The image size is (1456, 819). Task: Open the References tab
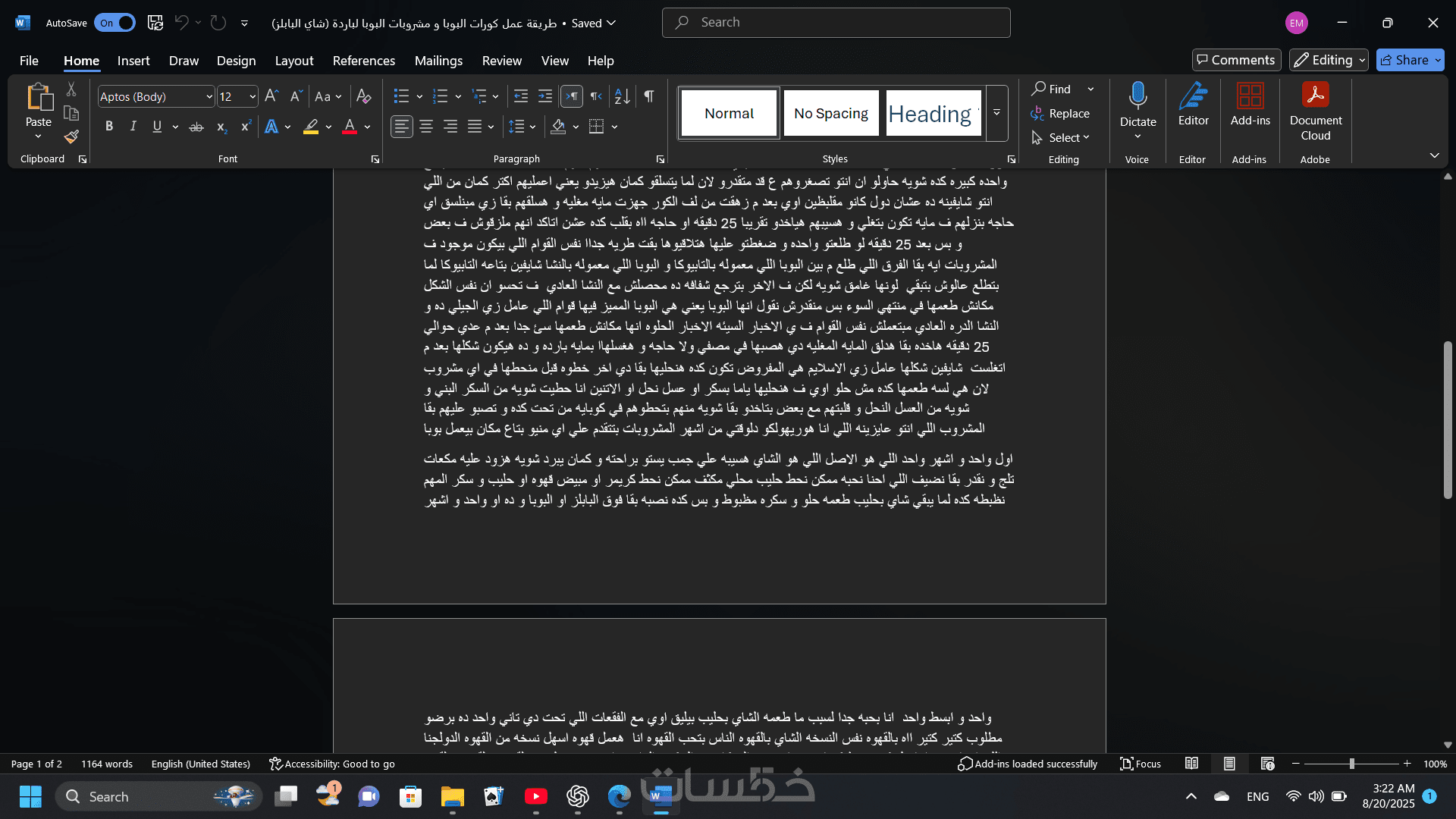pyautogui.click(x=363, y=61)
